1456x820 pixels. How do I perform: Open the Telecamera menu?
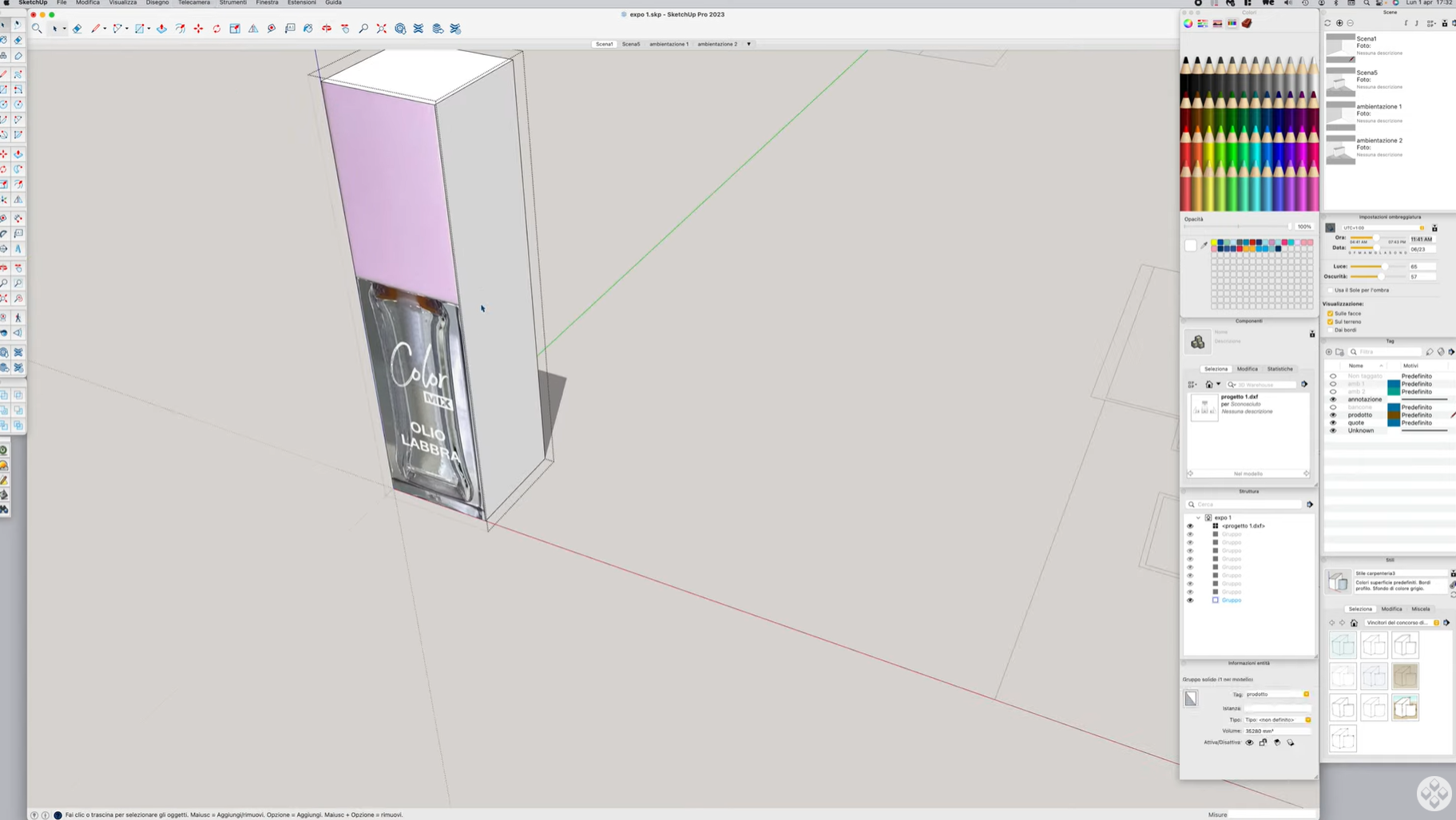[x=193, y=3]
